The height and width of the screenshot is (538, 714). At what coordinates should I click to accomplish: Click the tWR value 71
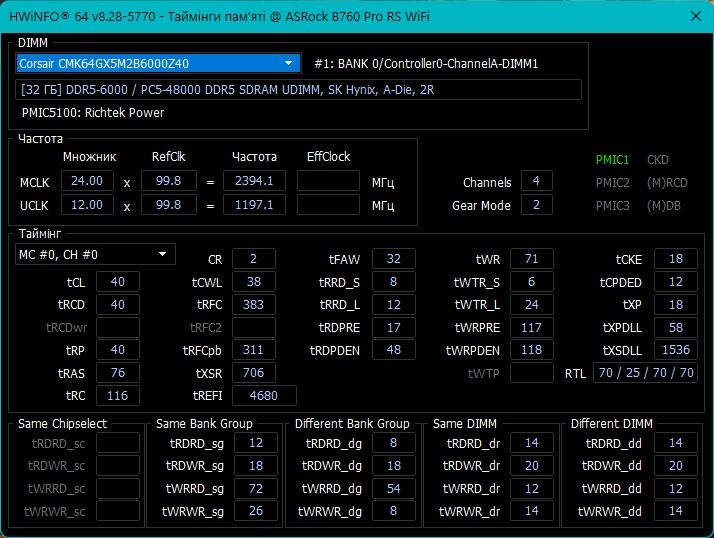point(531,259)
